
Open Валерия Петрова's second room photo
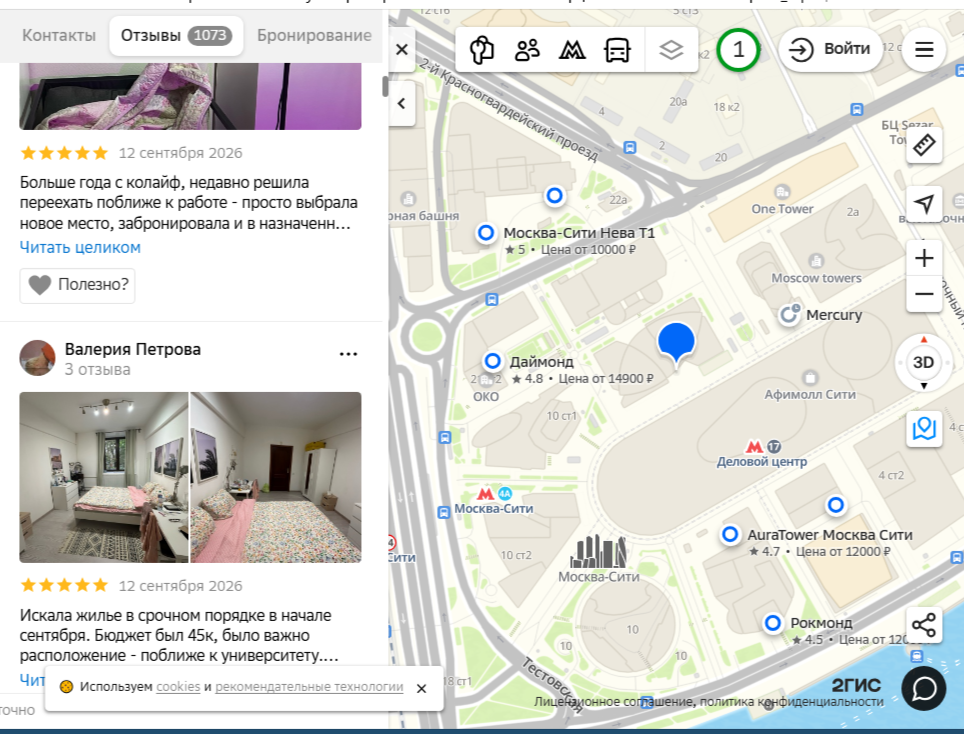pos(276,477)
